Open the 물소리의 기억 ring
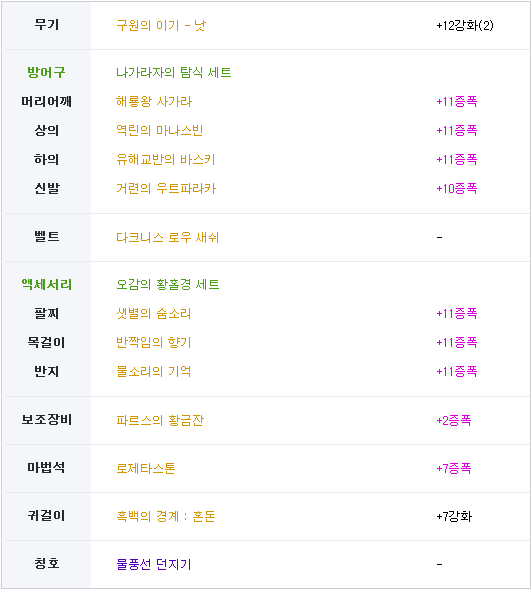 coord(153,372)
